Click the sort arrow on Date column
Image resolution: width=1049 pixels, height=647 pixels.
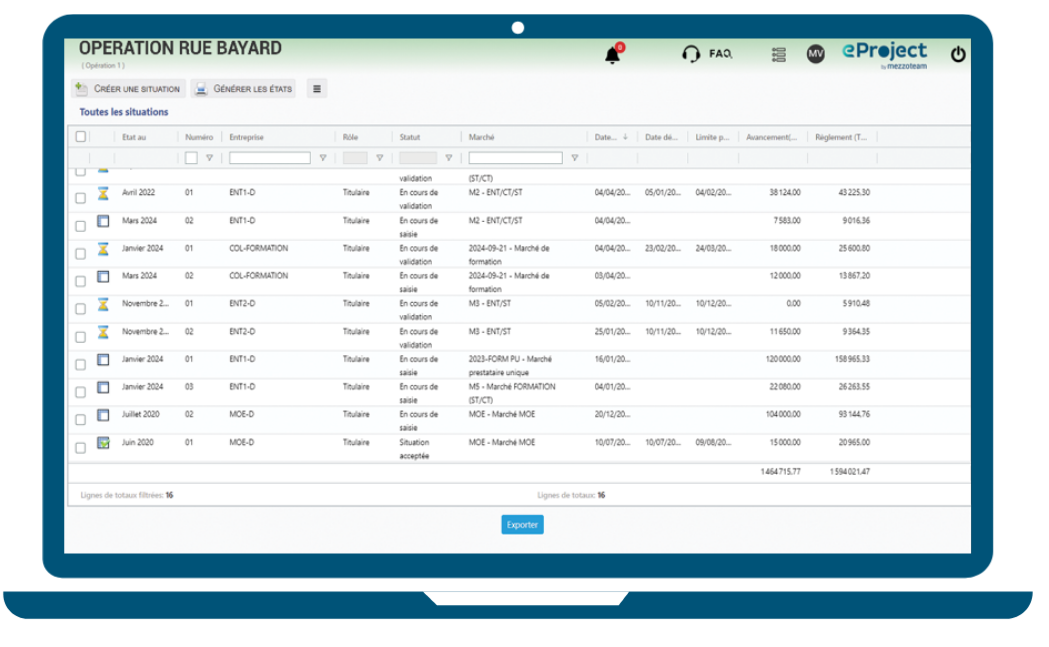(626, 137)
